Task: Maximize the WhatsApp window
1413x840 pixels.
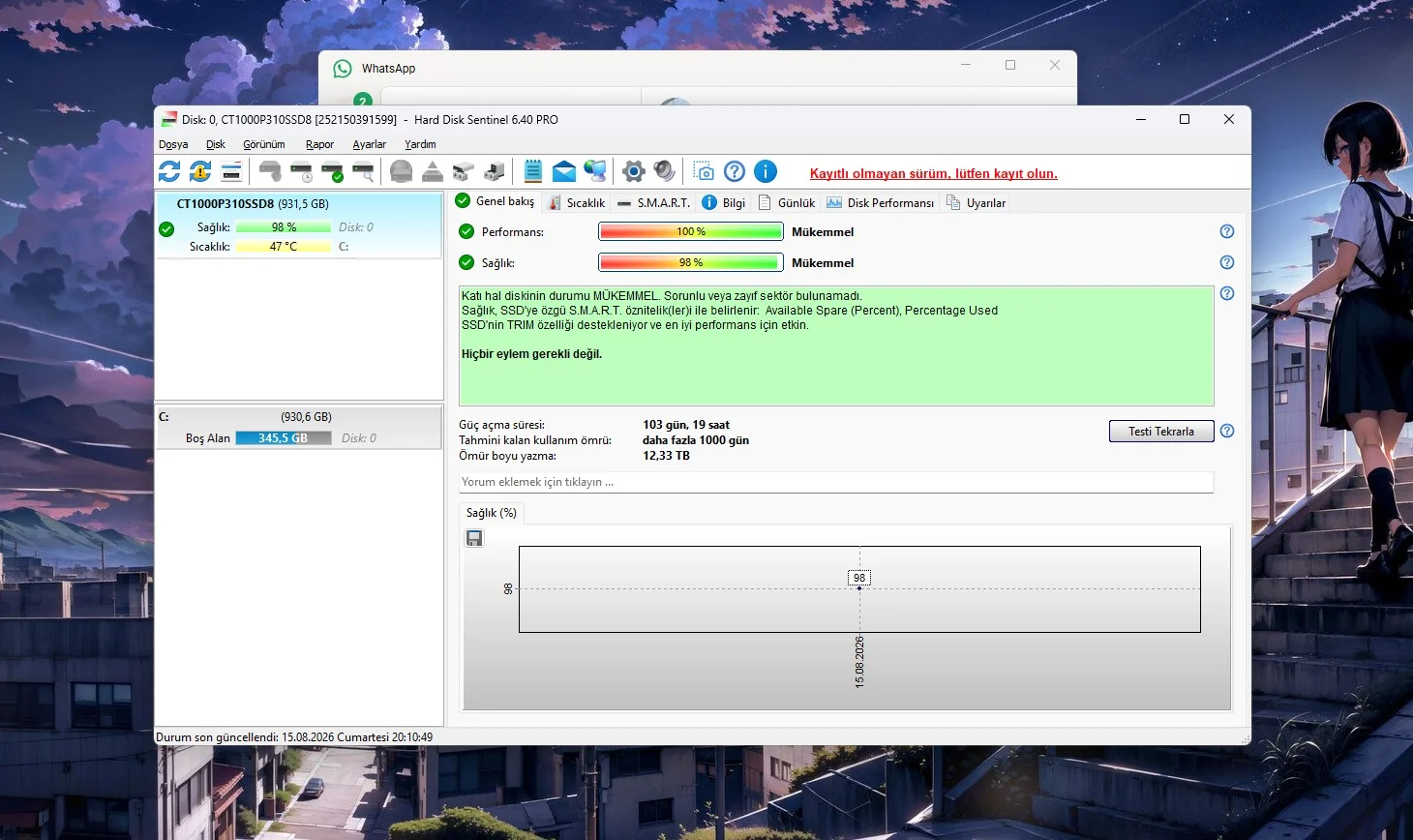Action: pos(1010,65)
